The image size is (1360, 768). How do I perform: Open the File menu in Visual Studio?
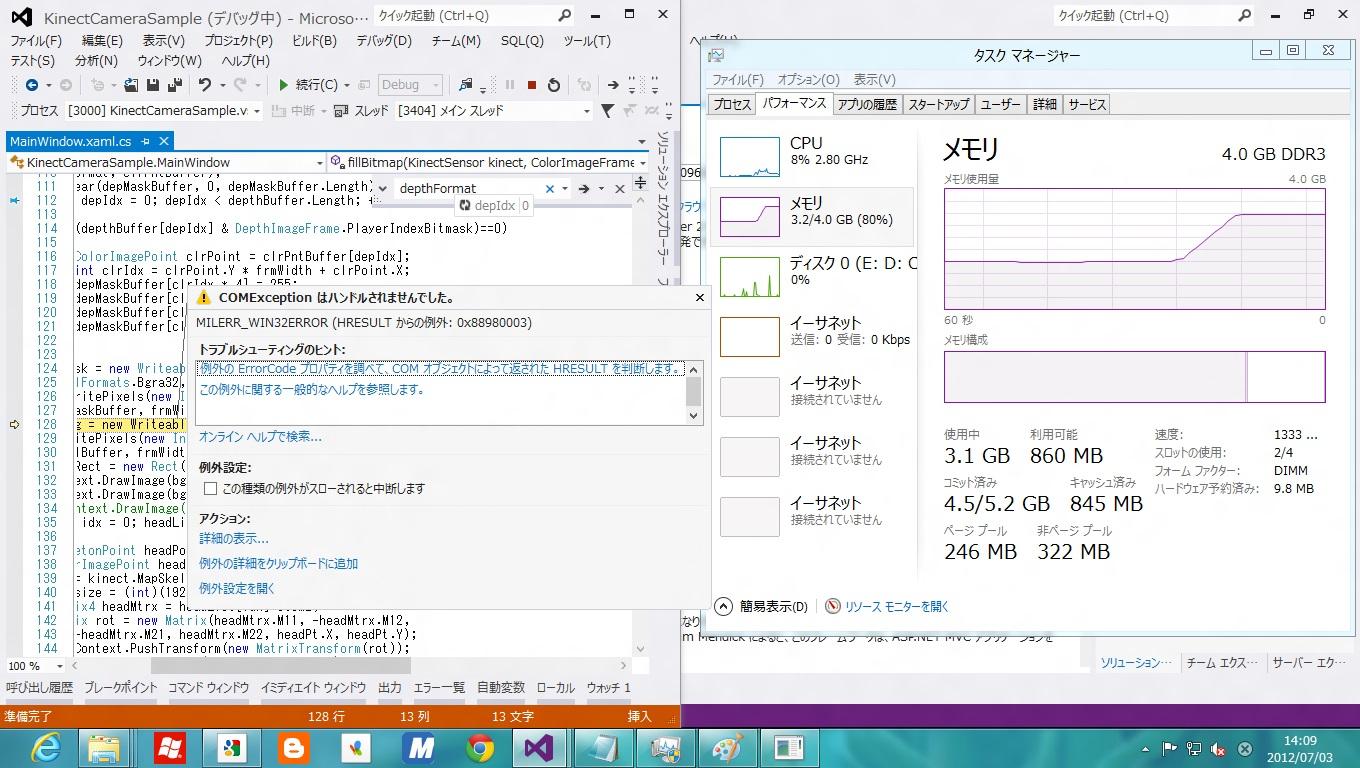(36, 41)
